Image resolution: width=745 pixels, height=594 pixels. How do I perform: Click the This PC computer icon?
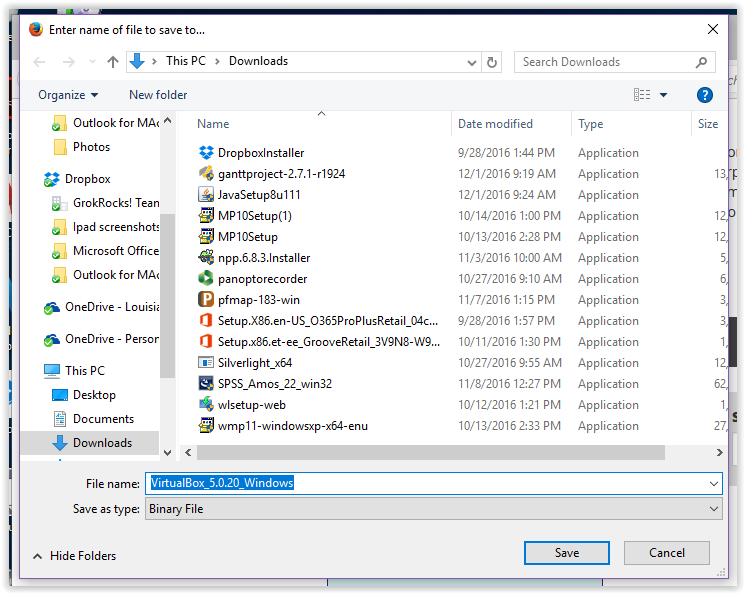[x=52, y=371]
